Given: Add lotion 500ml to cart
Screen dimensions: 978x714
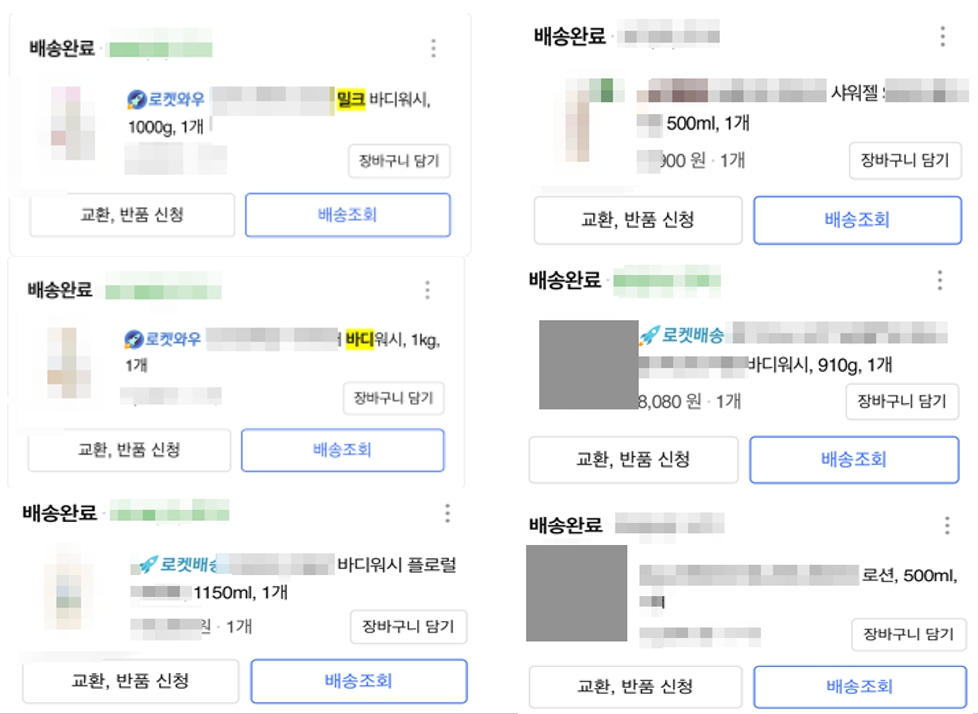Looking at the screenshot, I should [x=909, y=634].
